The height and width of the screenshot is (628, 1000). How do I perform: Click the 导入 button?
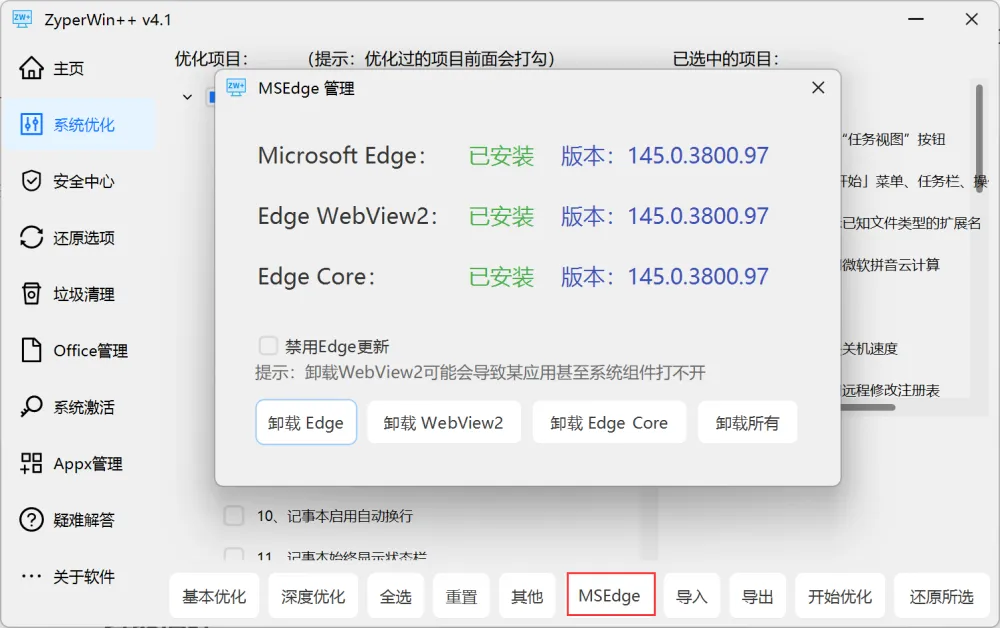click(692, 595)
